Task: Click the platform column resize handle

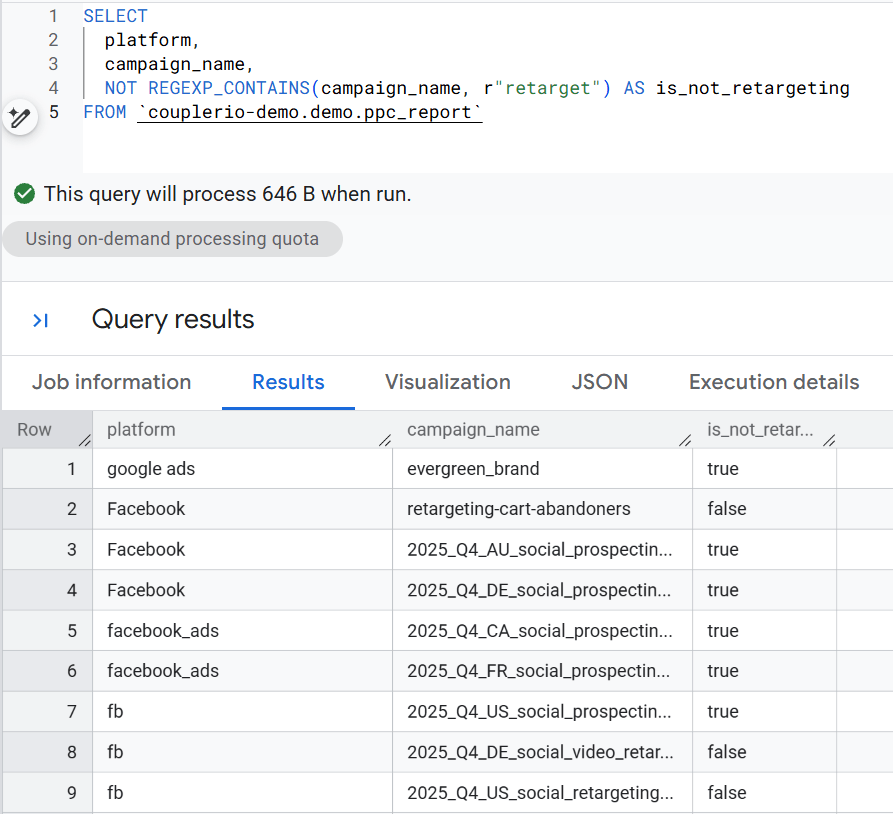Action: (385, 440)
